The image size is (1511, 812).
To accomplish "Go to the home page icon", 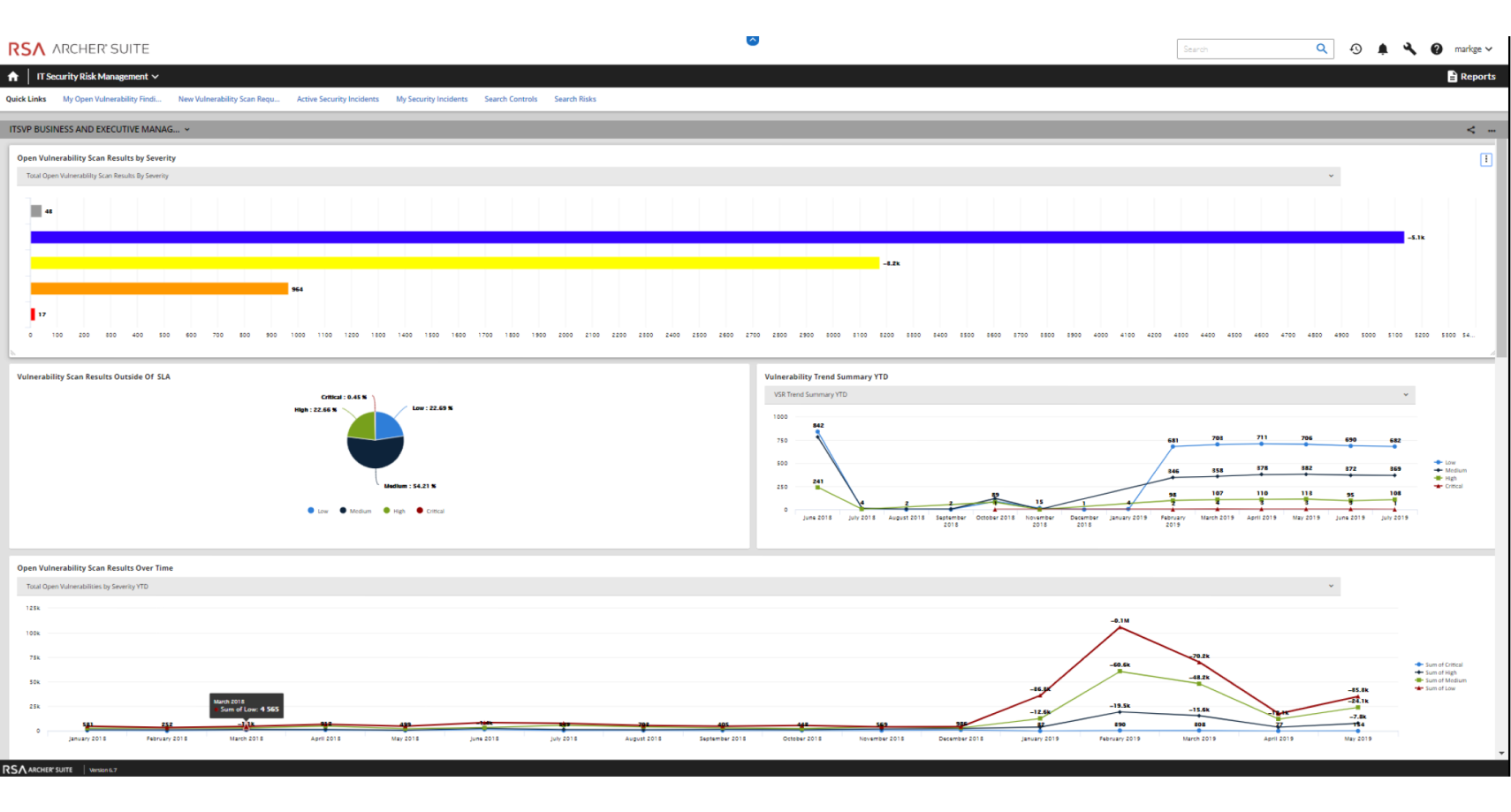I will coord(13,77).
